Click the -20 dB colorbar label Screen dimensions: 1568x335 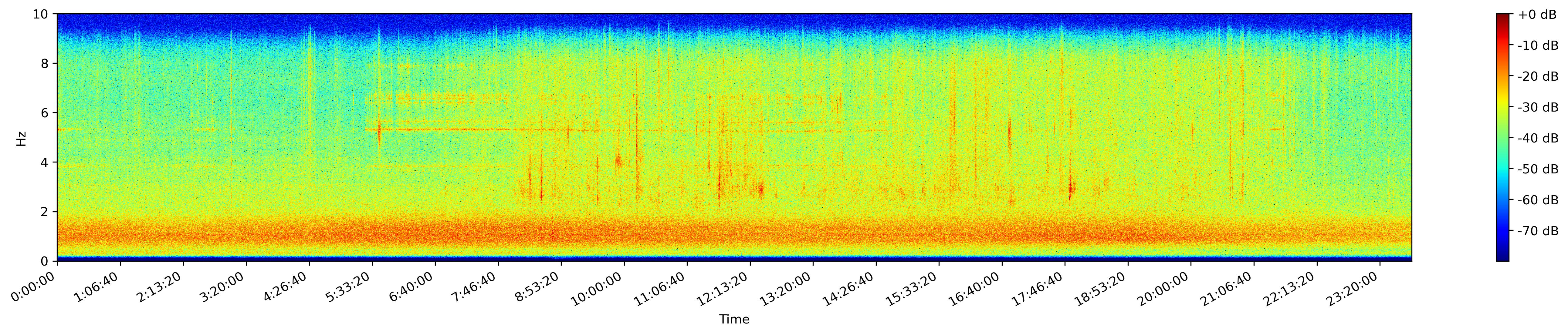coord(1538,76)
